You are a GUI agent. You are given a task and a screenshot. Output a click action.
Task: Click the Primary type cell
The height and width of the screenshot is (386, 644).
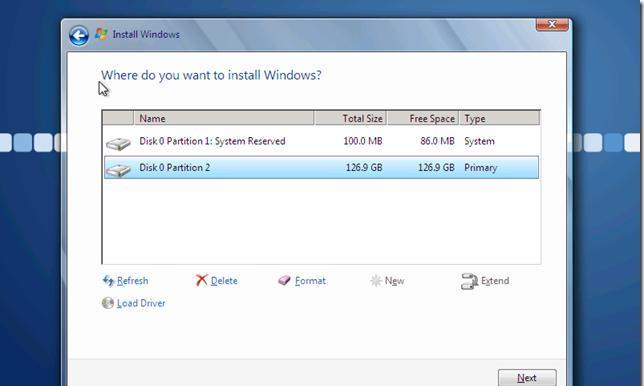pos(481,168)
